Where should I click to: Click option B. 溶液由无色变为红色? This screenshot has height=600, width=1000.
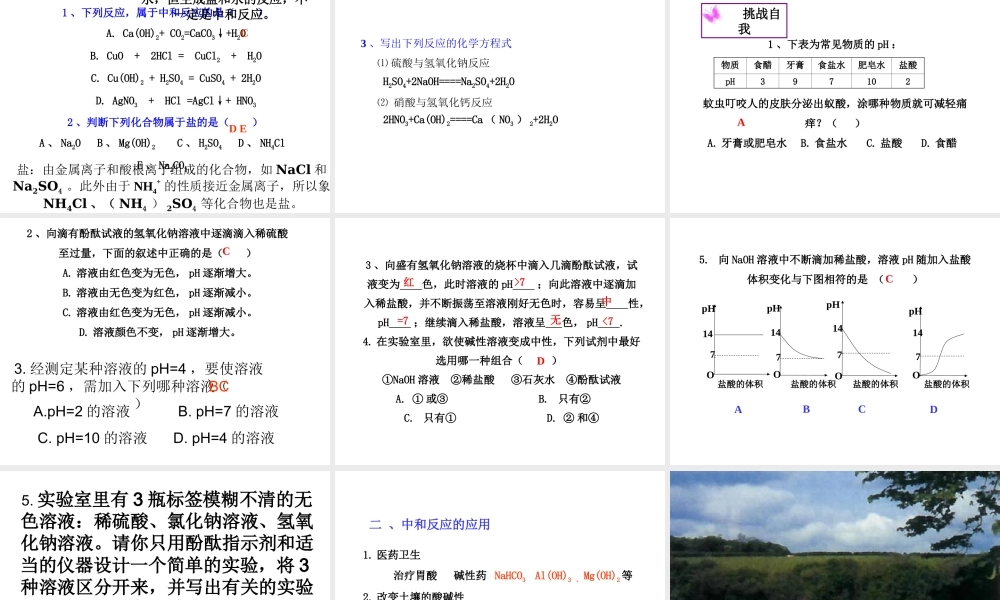point(158,293)
